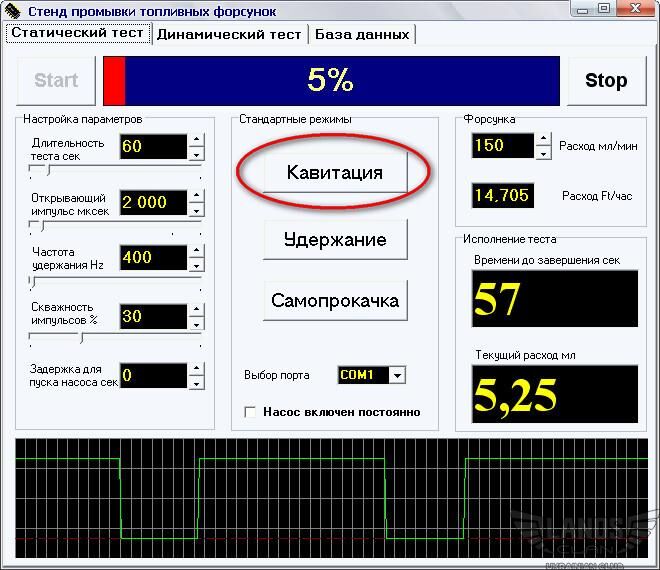Increase pump start delay with the up arrow
The width and height of the screenshot is (660, 570).
point(196,369)
